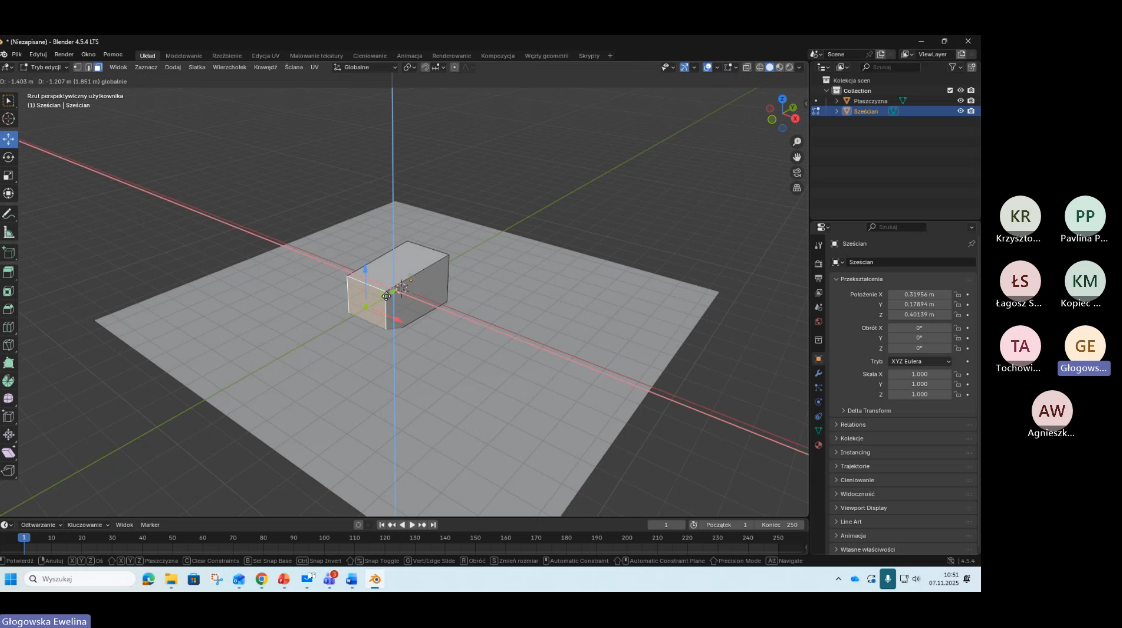The height and width of the screenshot is (628, 1122).
Task: Hide Płaszczyzna using its eye icon
Action: coord(960,101)
